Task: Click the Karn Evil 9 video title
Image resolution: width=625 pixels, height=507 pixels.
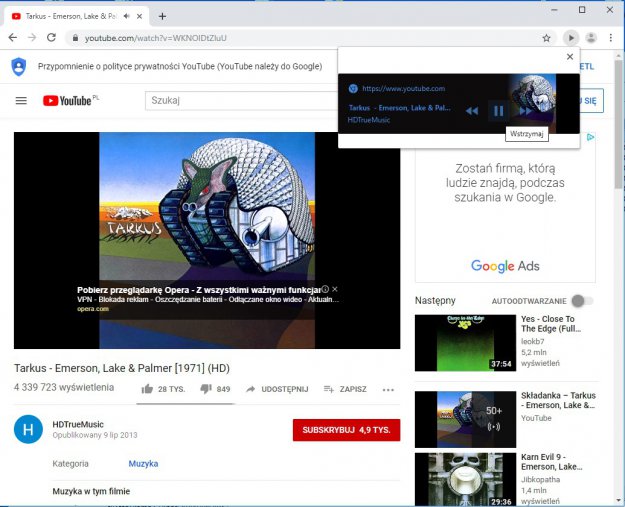Action: (551, 462)
